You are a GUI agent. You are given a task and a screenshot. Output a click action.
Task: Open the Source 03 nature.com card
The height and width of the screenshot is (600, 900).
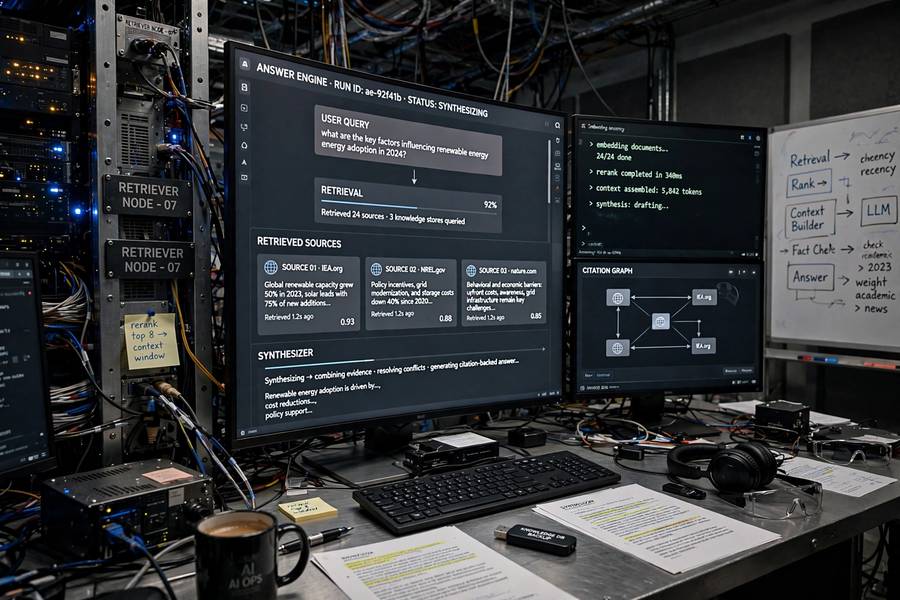tap(504, 293)
